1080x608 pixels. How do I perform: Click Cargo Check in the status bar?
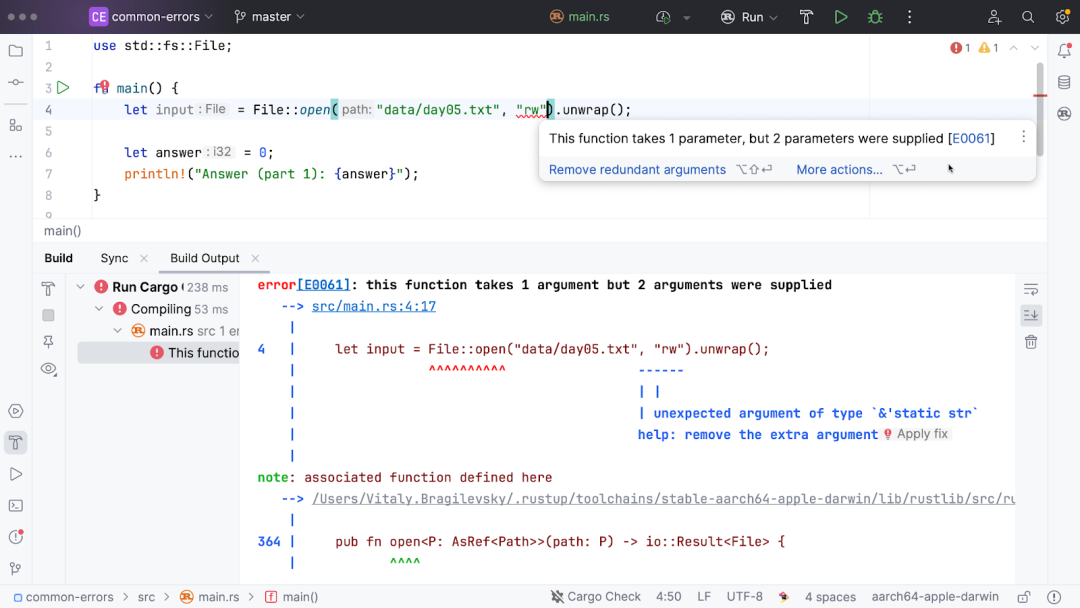click(596, 597)
